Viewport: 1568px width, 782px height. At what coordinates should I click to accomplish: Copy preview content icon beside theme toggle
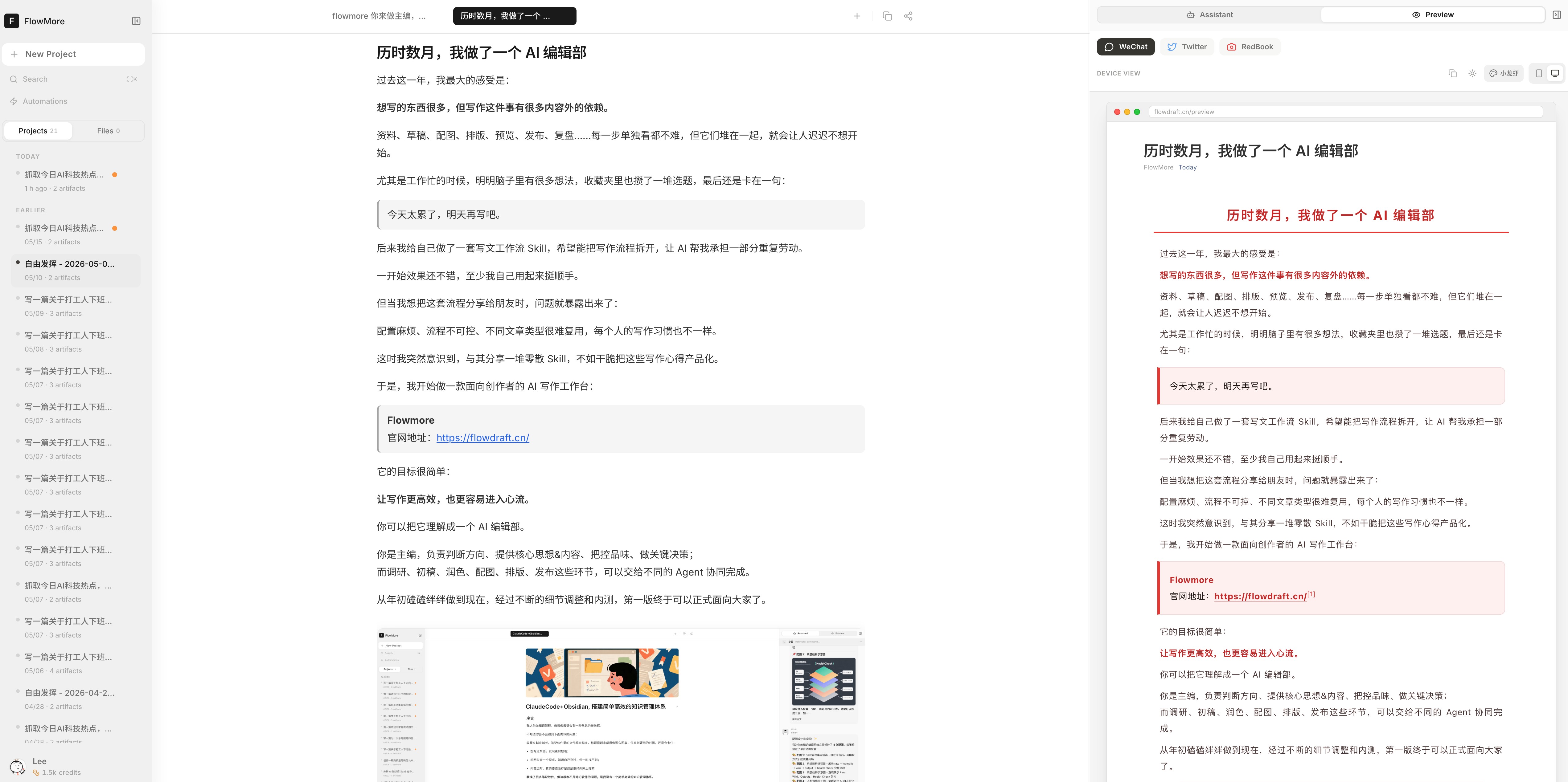pyautogui.click(x=1452, y=73)
